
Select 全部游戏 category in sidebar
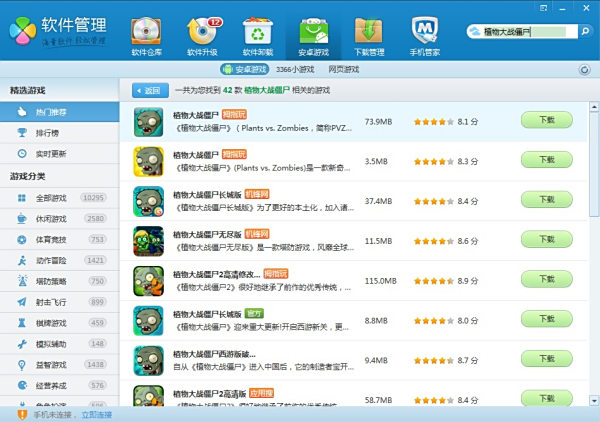coord(60,198)
